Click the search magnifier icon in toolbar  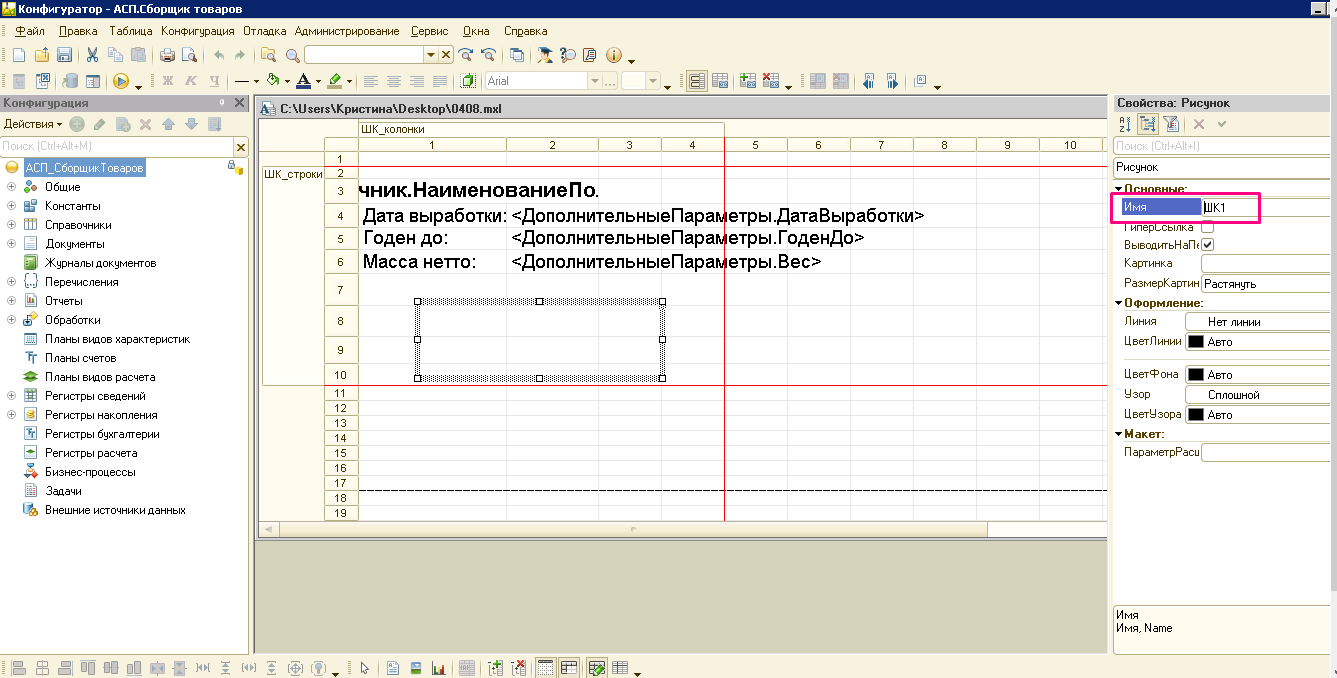292,55
